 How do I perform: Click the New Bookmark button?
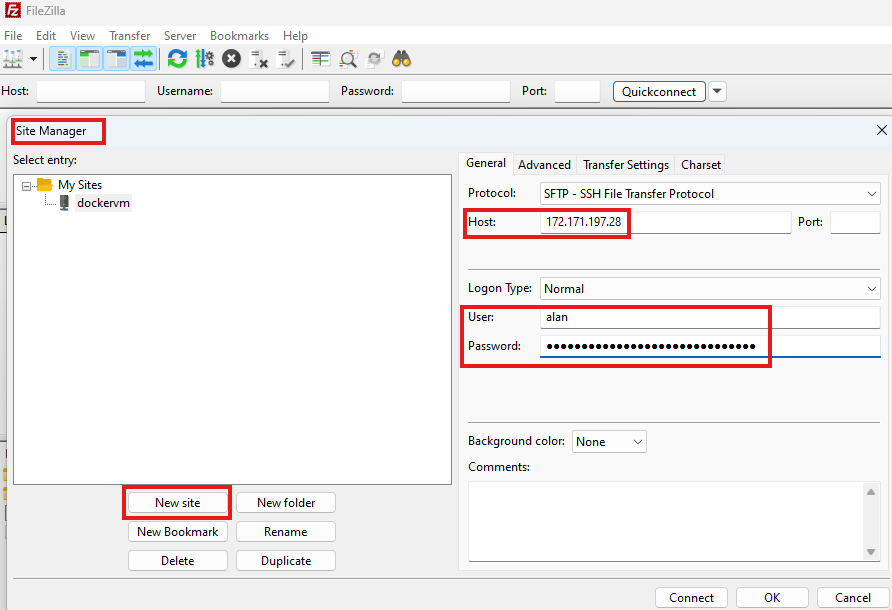coord(177,531)
